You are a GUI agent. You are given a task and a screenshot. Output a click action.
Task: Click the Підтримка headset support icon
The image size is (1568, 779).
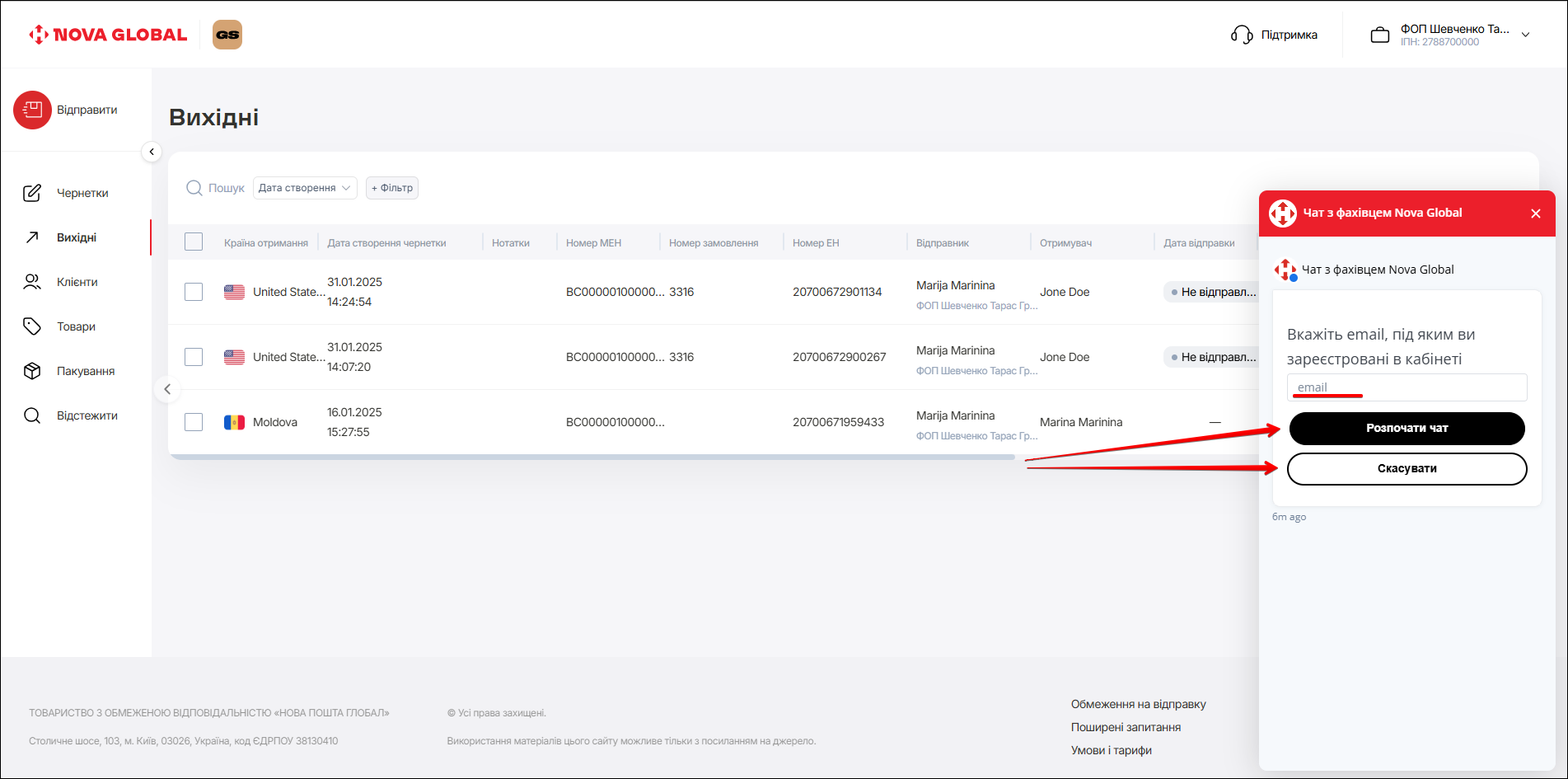pos(1241,35)
